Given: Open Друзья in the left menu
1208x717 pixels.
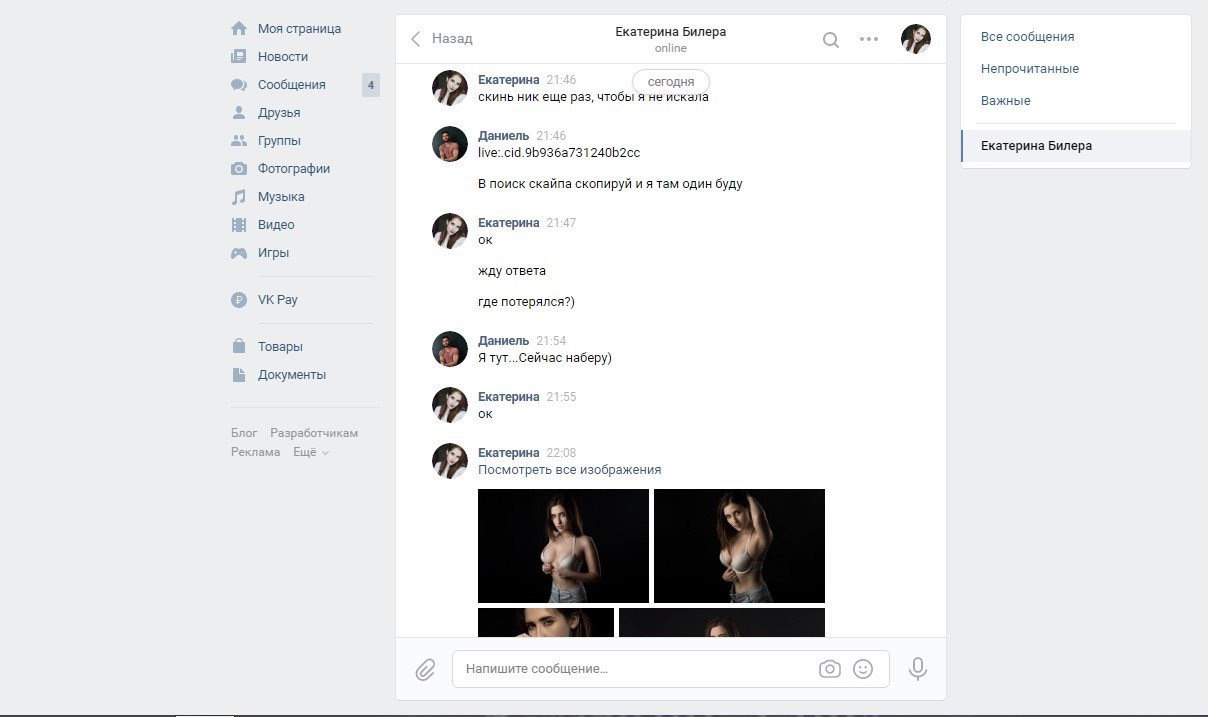Looking at the screenshot, I should (279, 113).
